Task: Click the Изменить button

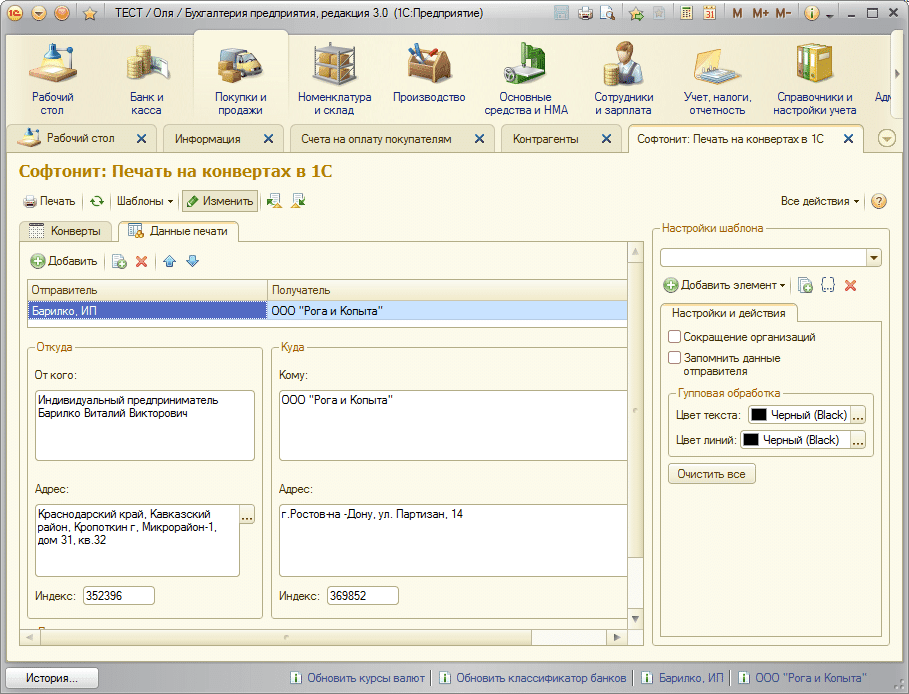Action: 220,201
